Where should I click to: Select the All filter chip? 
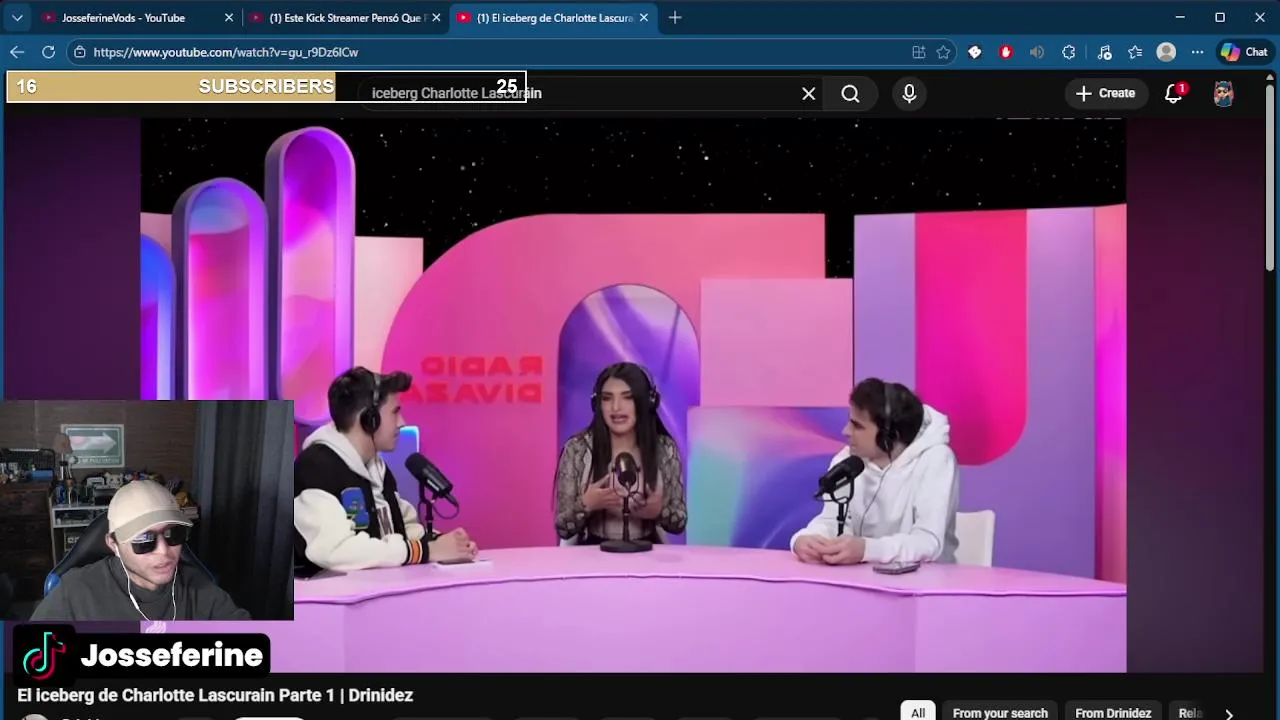(918, 713)
